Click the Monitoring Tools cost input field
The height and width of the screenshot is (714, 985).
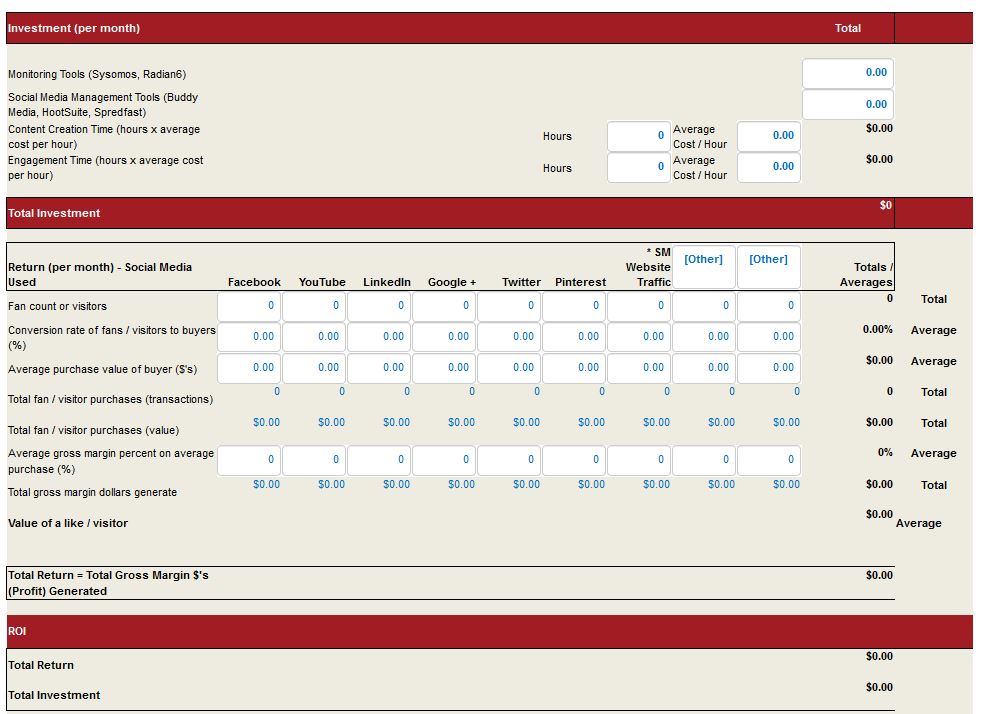[847, 73]
